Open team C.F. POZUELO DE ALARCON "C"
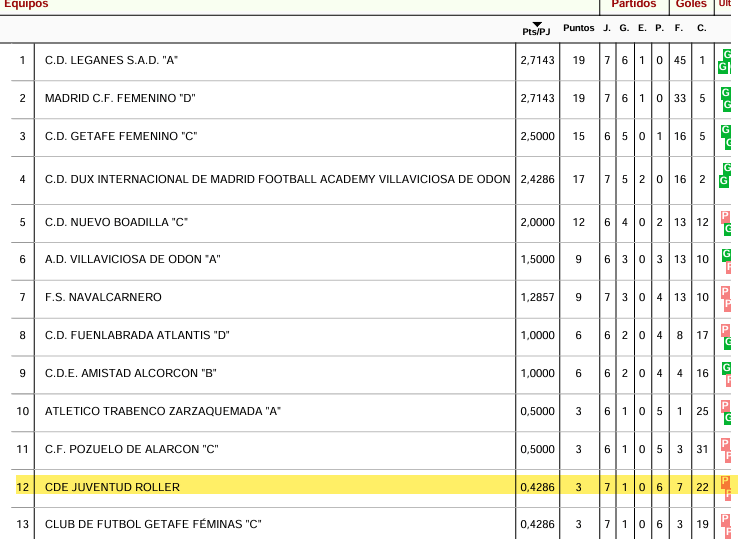 (132, 450)
